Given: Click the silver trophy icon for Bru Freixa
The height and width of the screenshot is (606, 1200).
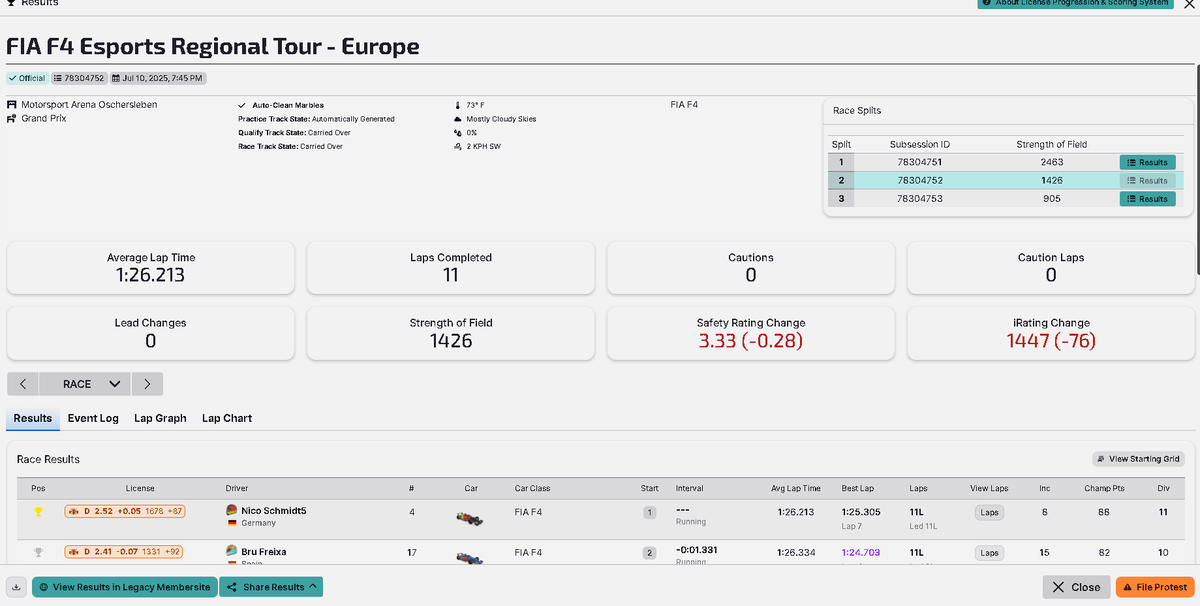Looking at the screenshot, I should pos(38,552).
